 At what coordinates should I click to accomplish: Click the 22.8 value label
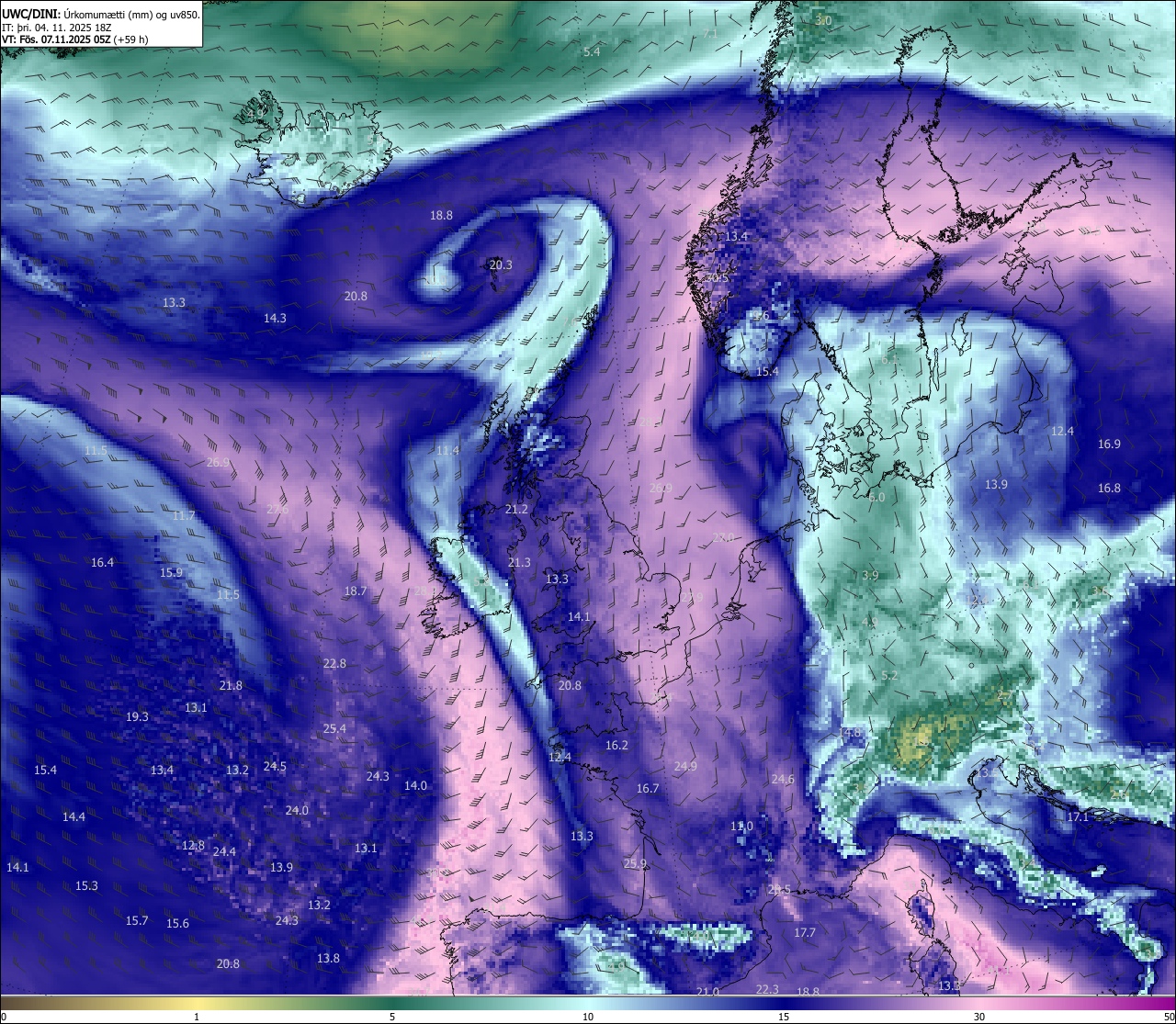(x=334, y=663)
